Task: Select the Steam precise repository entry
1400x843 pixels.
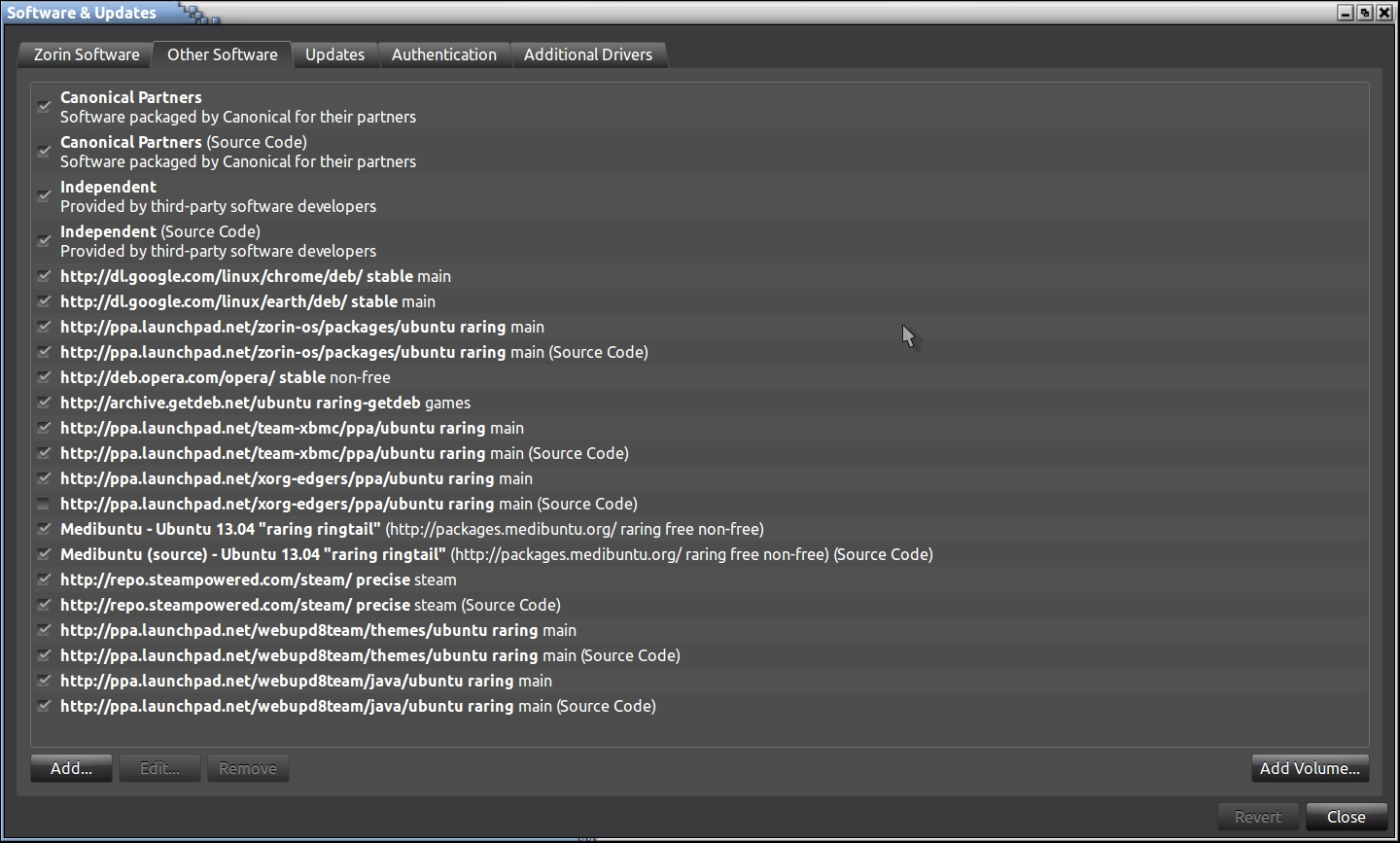Action: 258,580
